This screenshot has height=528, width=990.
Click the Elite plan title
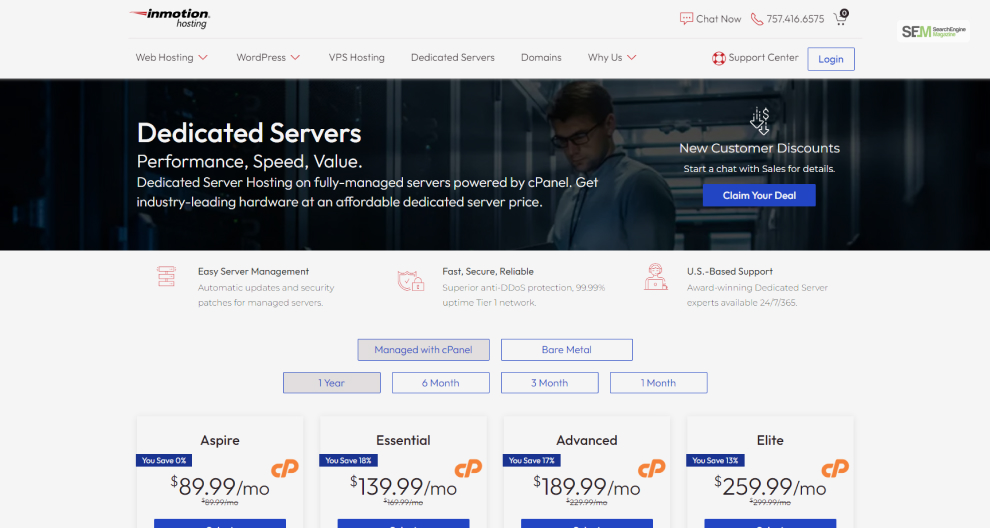[770, 440]
